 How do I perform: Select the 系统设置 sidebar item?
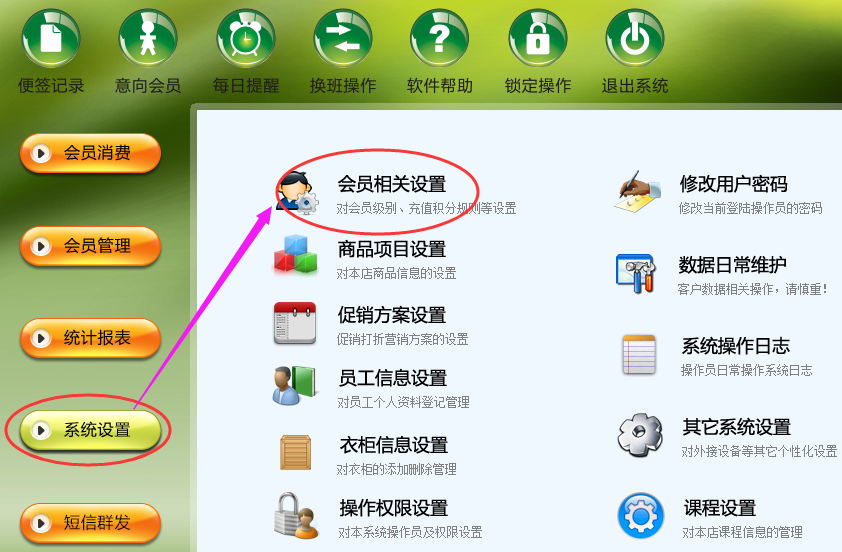pyautogui.click(x=90, y=430)
